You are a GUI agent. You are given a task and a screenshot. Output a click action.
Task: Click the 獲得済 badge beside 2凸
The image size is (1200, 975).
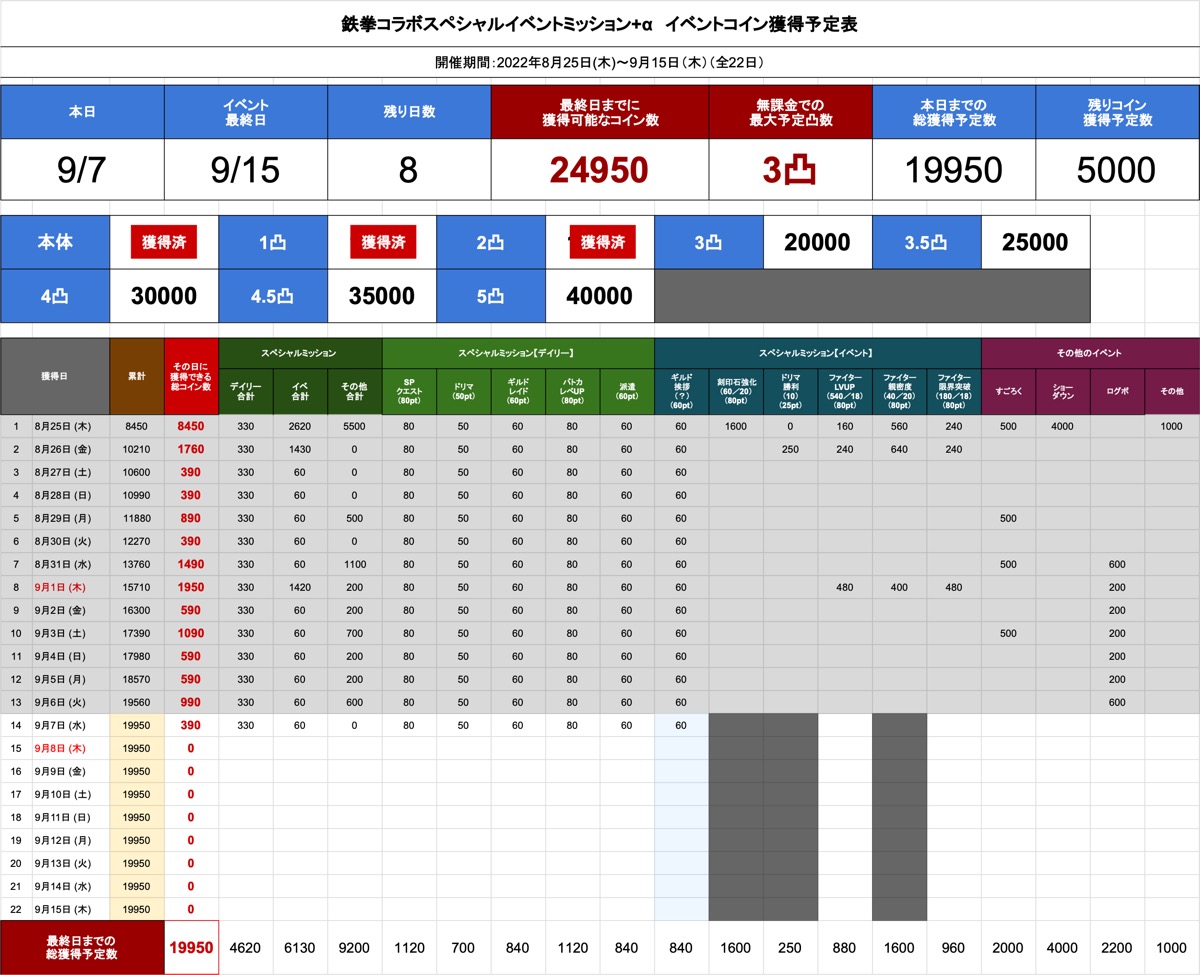click(x=602, y=242)
